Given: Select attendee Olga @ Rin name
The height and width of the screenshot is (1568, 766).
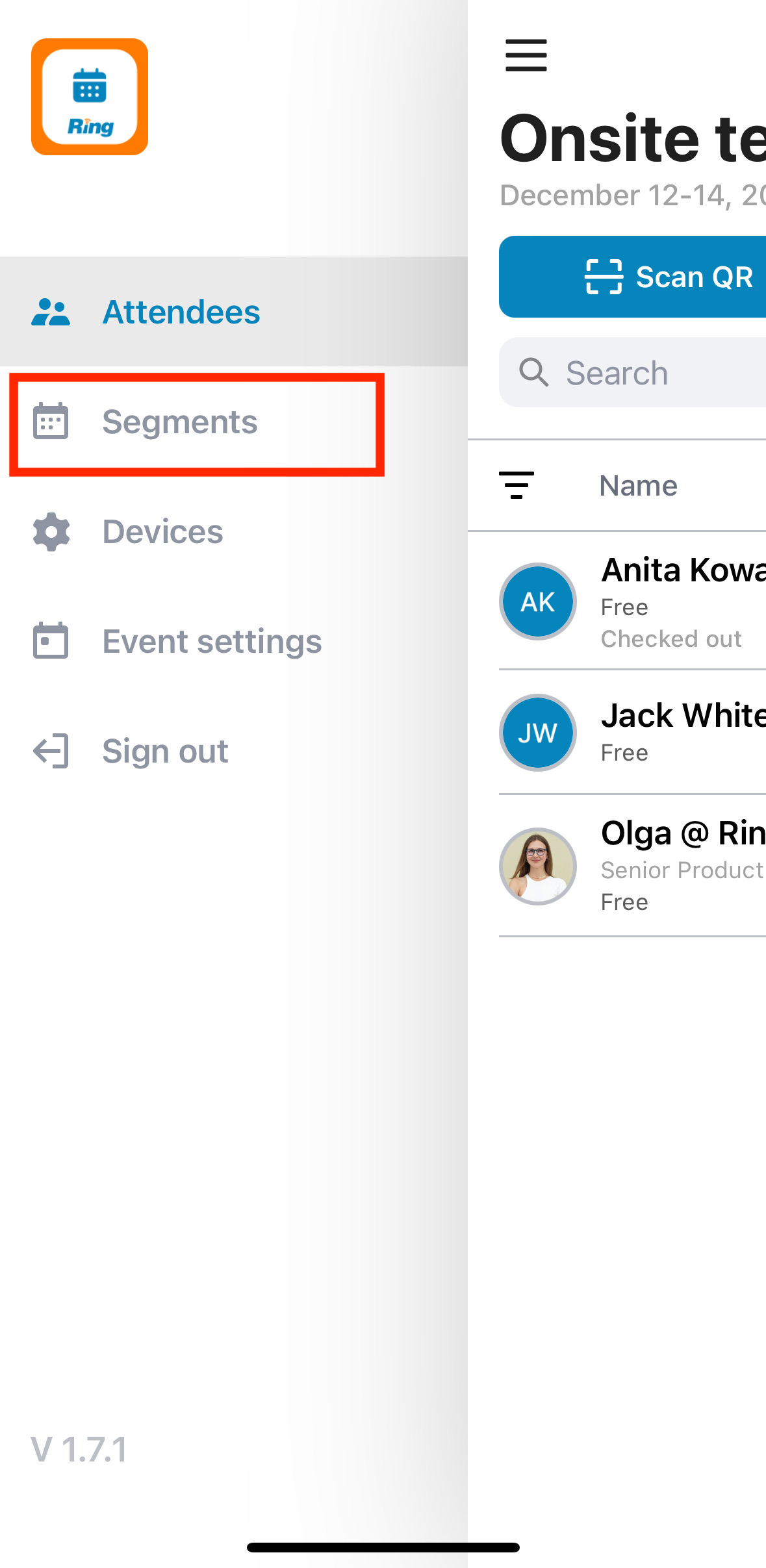Looking at the screenshot, I should pos(683,833).
